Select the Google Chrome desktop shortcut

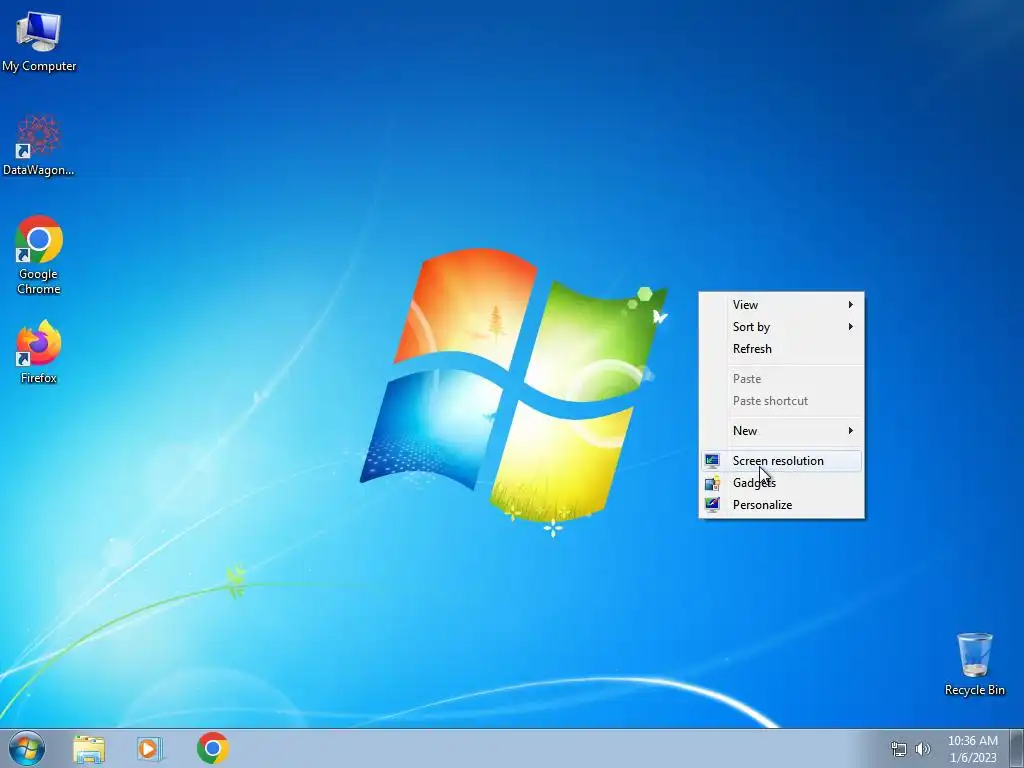[x=39, y=255]
